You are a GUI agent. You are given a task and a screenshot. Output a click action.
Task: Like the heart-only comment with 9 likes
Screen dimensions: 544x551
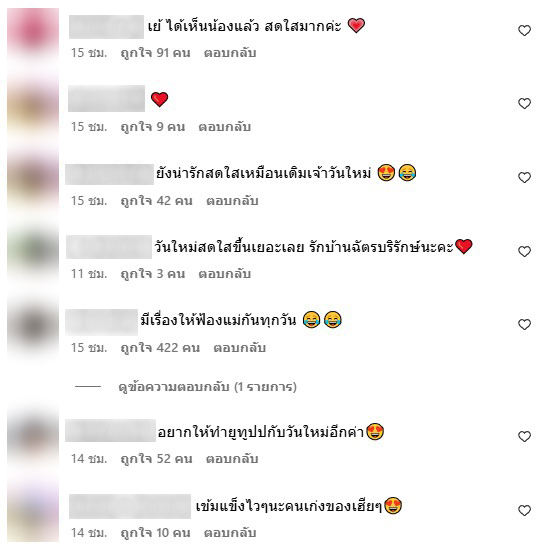point(524,104)
